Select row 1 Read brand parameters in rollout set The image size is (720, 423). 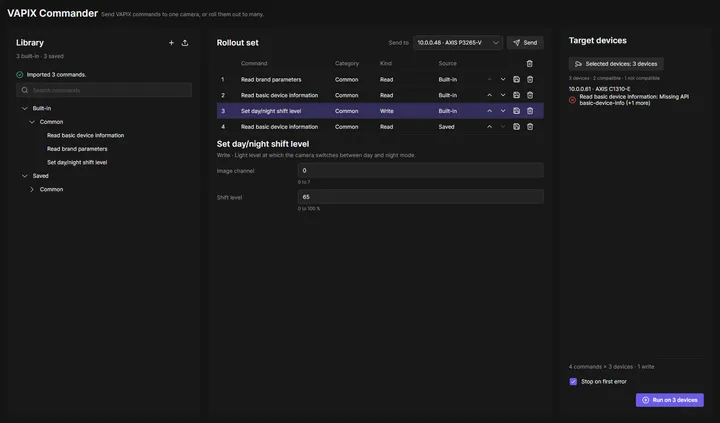[x=380, y=79]
